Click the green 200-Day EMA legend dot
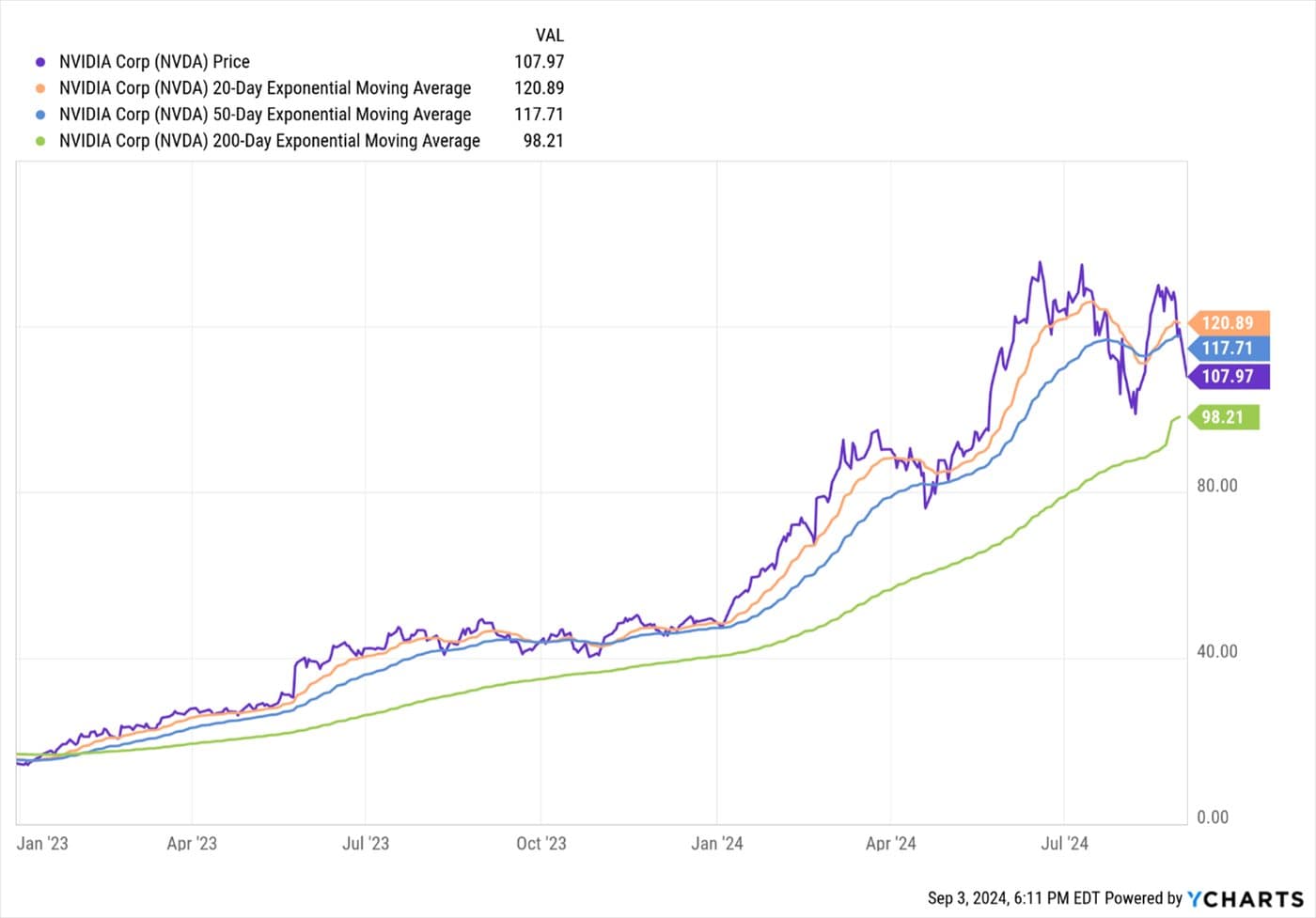The width and height of the screenshot is (1316, 918). (x=40, y=141)
